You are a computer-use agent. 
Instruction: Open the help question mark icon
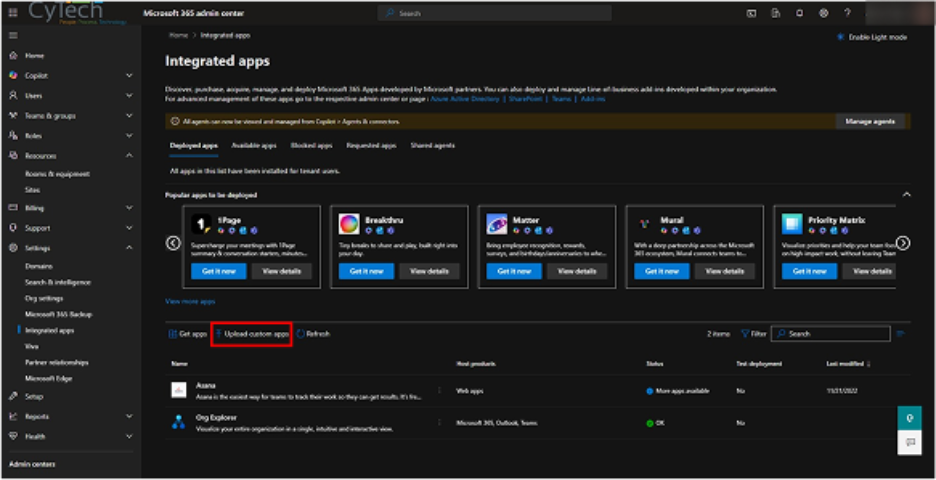[847, 13]
